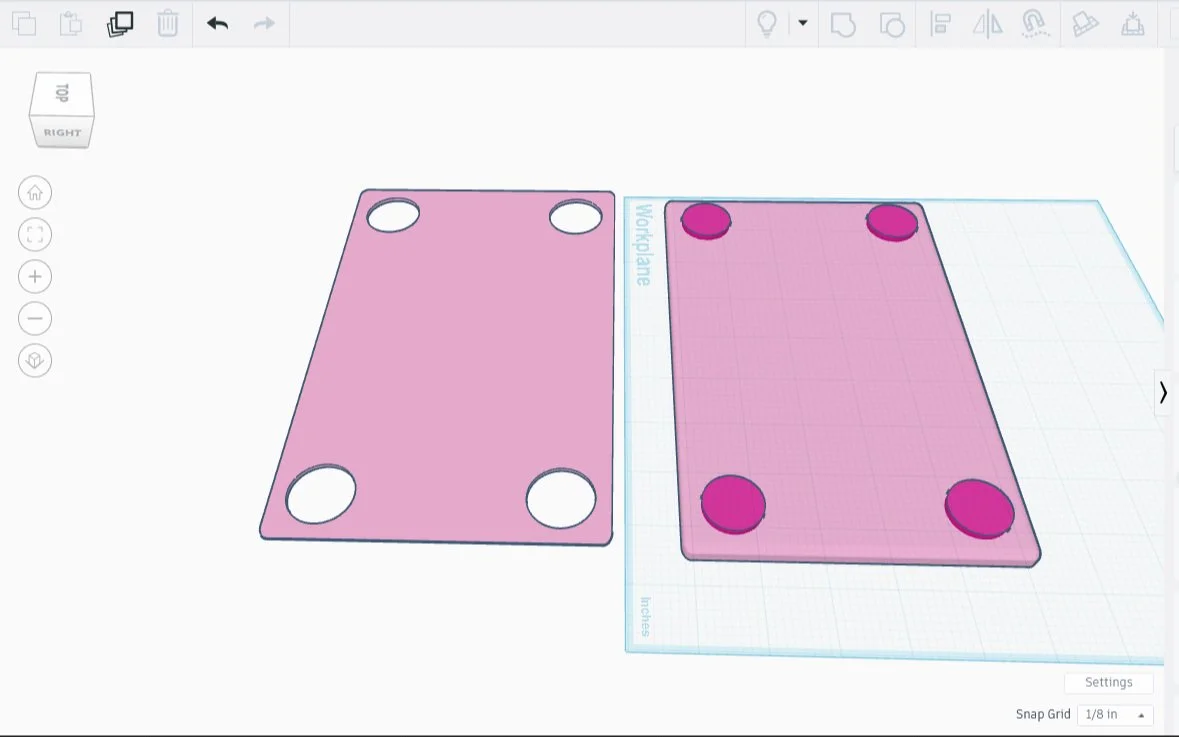The height and width of the screenshot is (737, 1179).
Task: Open the visibility dropdown arrow beside light bulb
Action: pos(802,23)
